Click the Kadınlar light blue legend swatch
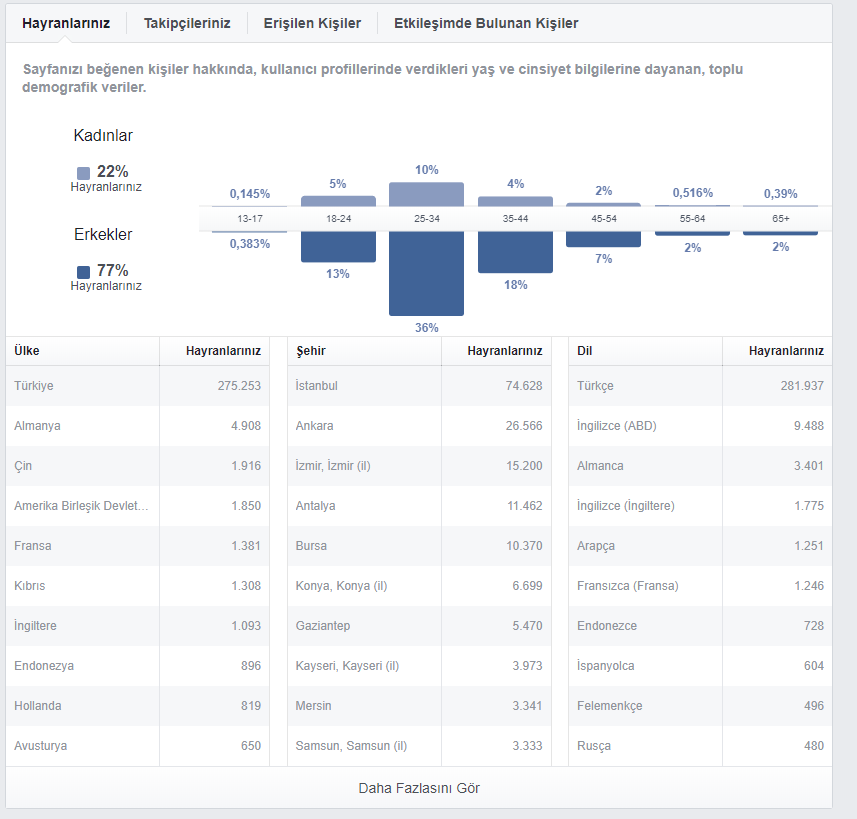The height and width of the screenshot is (819, 857). (84, 173)
